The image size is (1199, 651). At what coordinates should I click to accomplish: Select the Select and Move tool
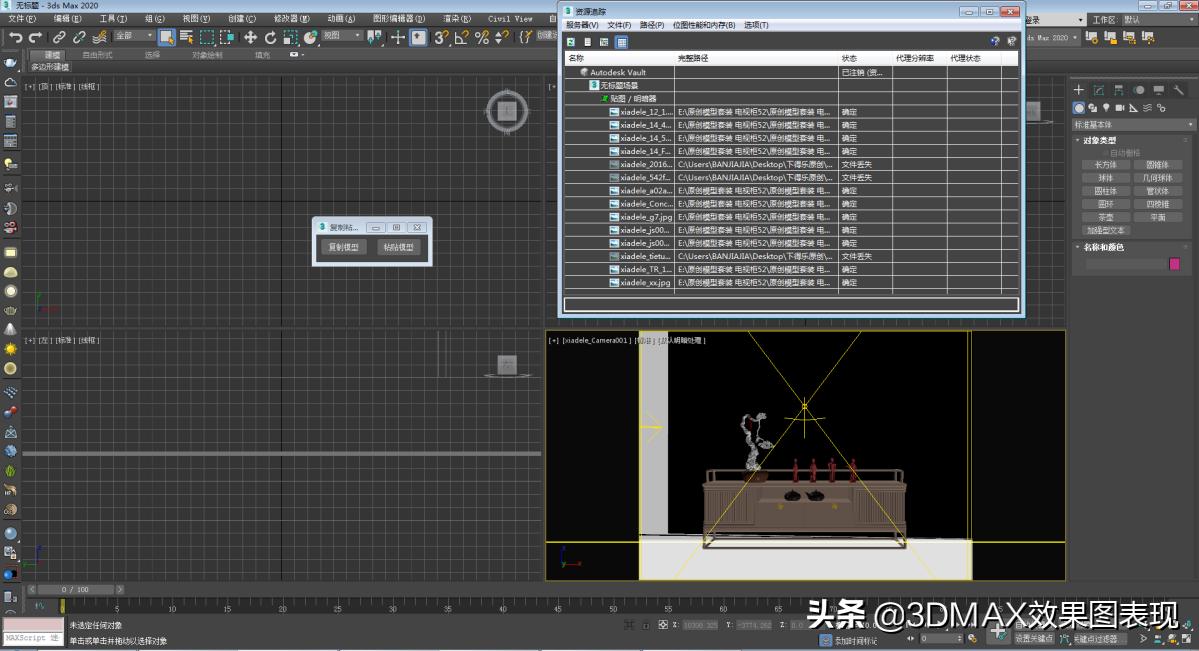[x=251, y=36]
